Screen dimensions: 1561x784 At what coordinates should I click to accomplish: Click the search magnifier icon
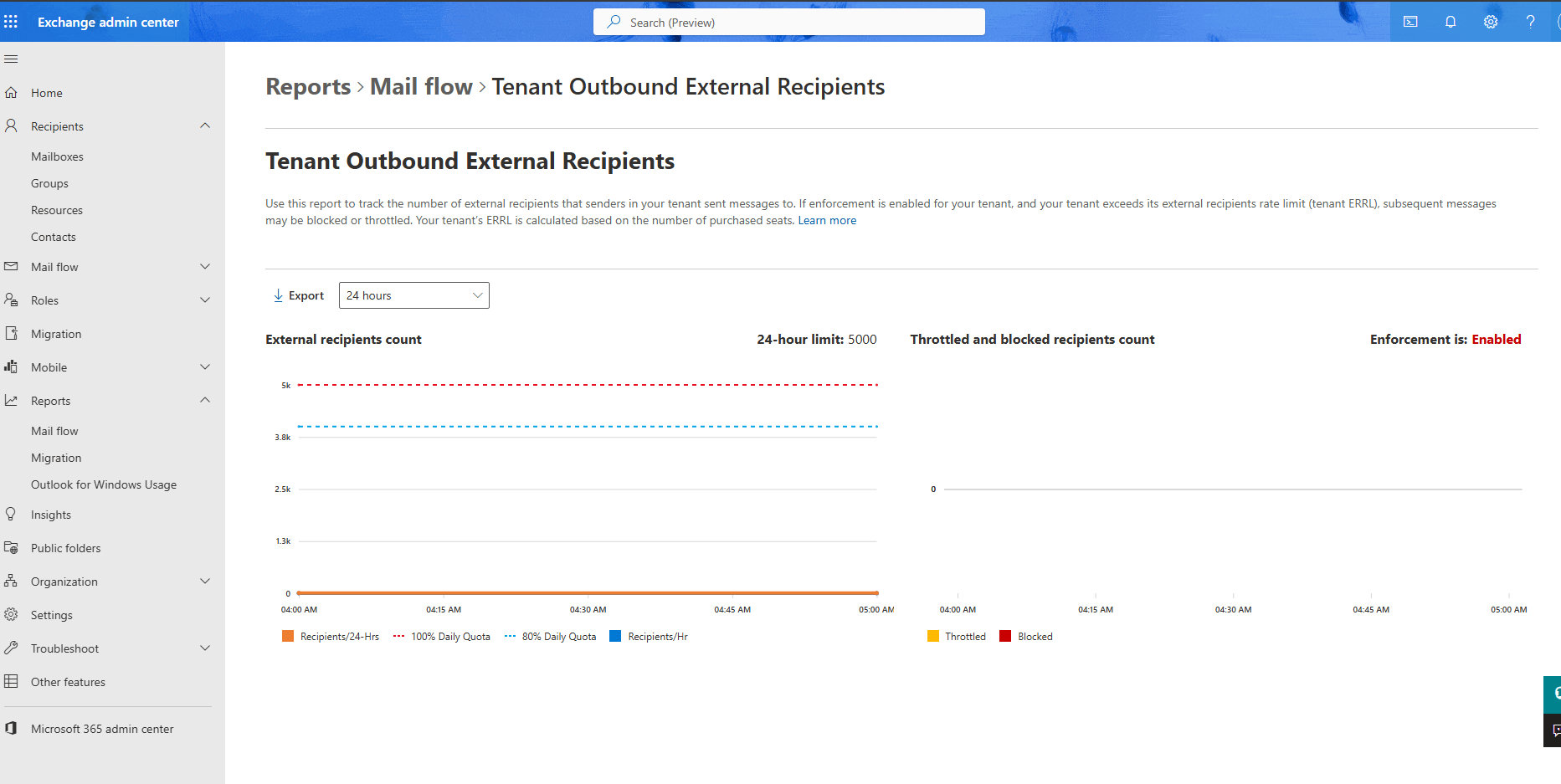614,22
